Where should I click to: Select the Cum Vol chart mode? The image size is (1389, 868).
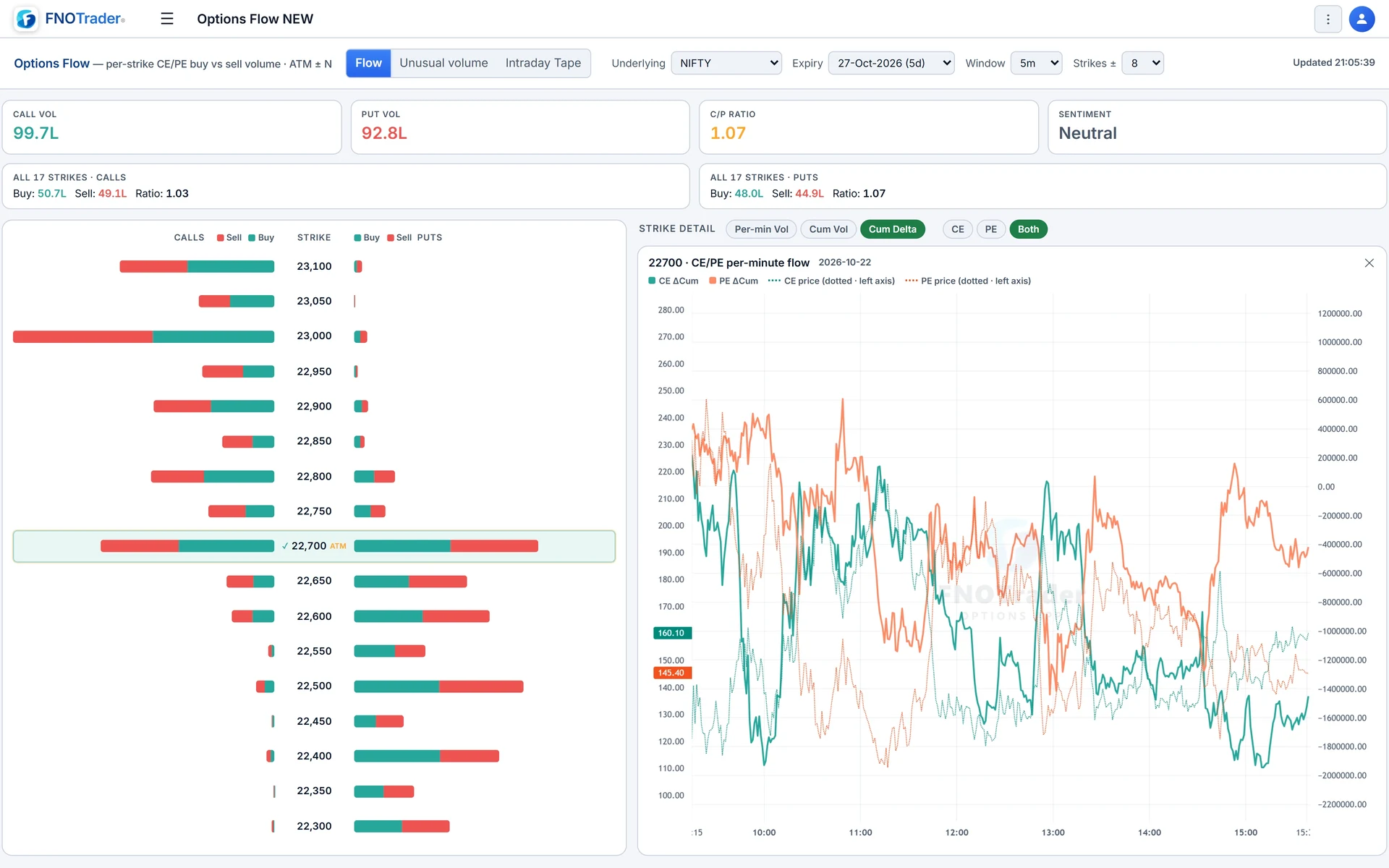tap(828, 229)
